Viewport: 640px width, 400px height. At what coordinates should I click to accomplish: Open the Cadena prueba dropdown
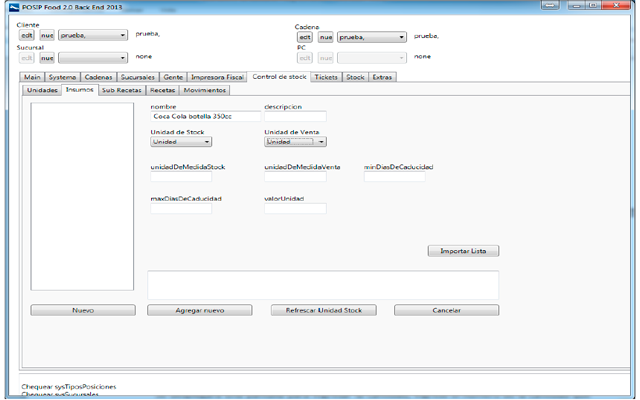coord(371,37)
